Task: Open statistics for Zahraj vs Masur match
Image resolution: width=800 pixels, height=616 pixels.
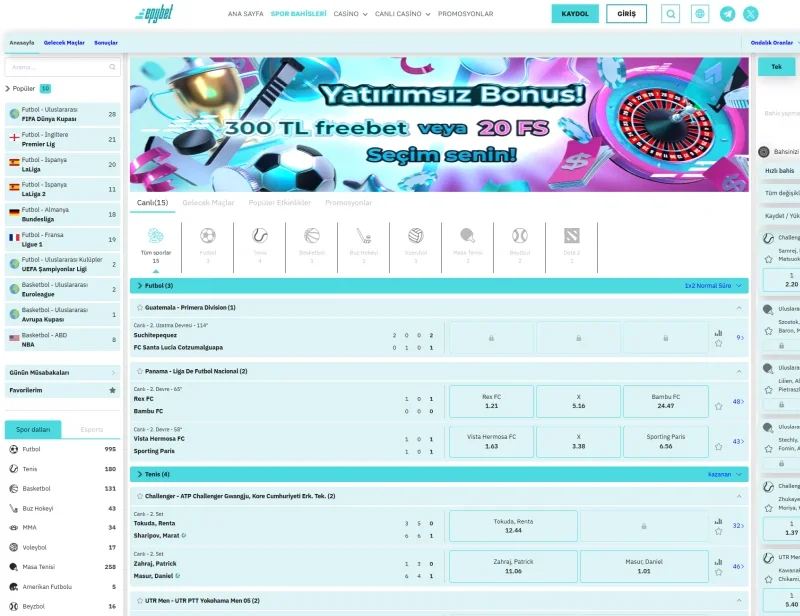Action: click(x=718, y=561)
